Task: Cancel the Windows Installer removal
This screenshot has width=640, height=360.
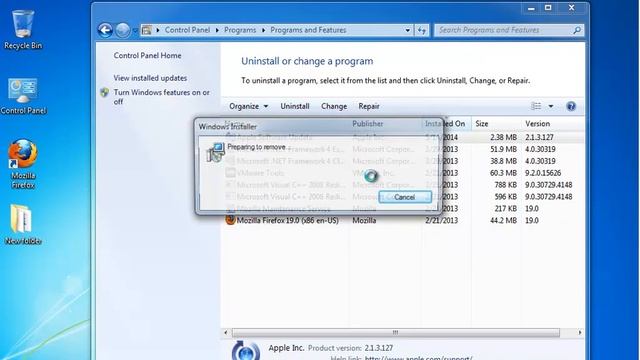Action: pos(404,197)
